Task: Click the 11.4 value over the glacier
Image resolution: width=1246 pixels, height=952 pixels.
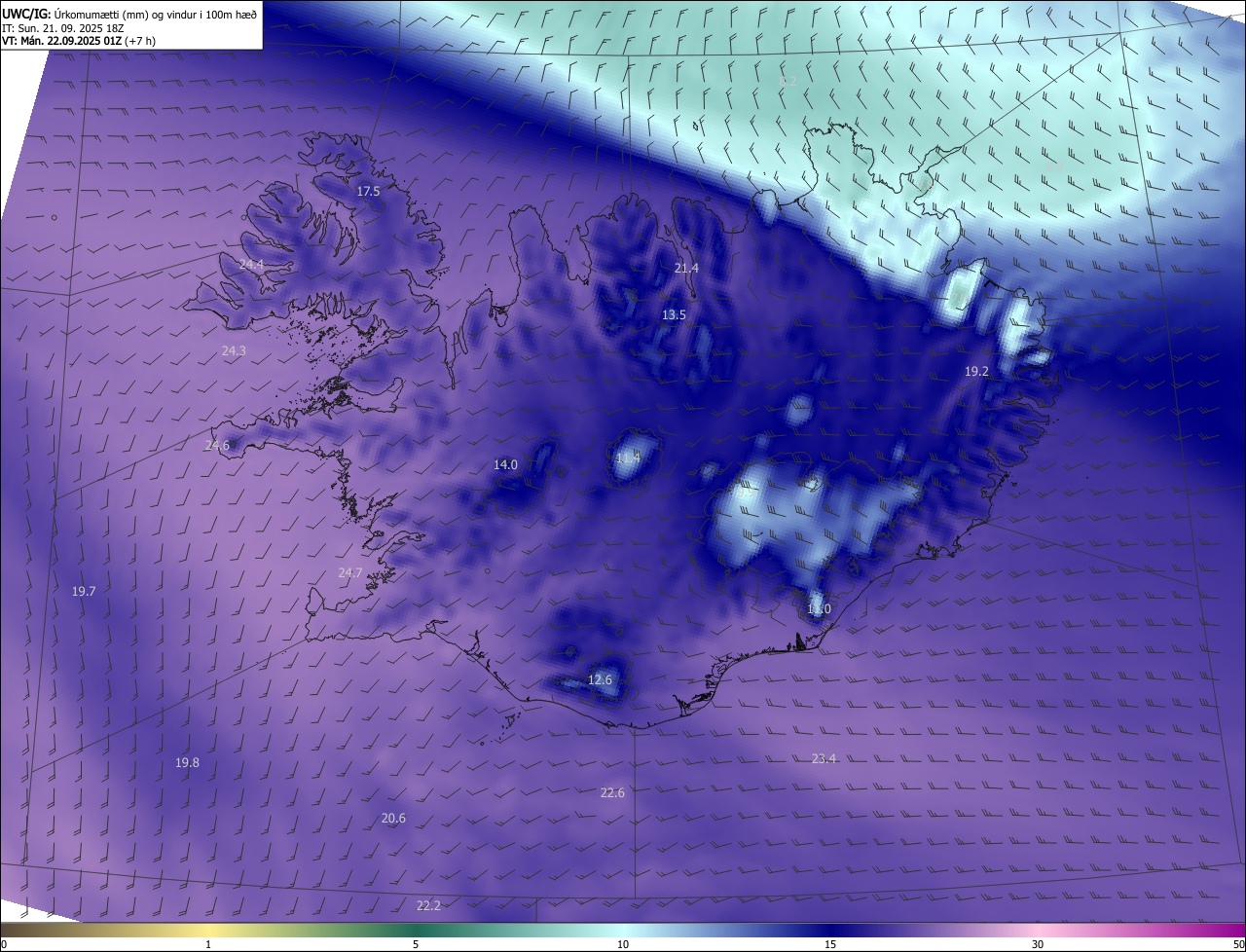Action: (628, 457)
